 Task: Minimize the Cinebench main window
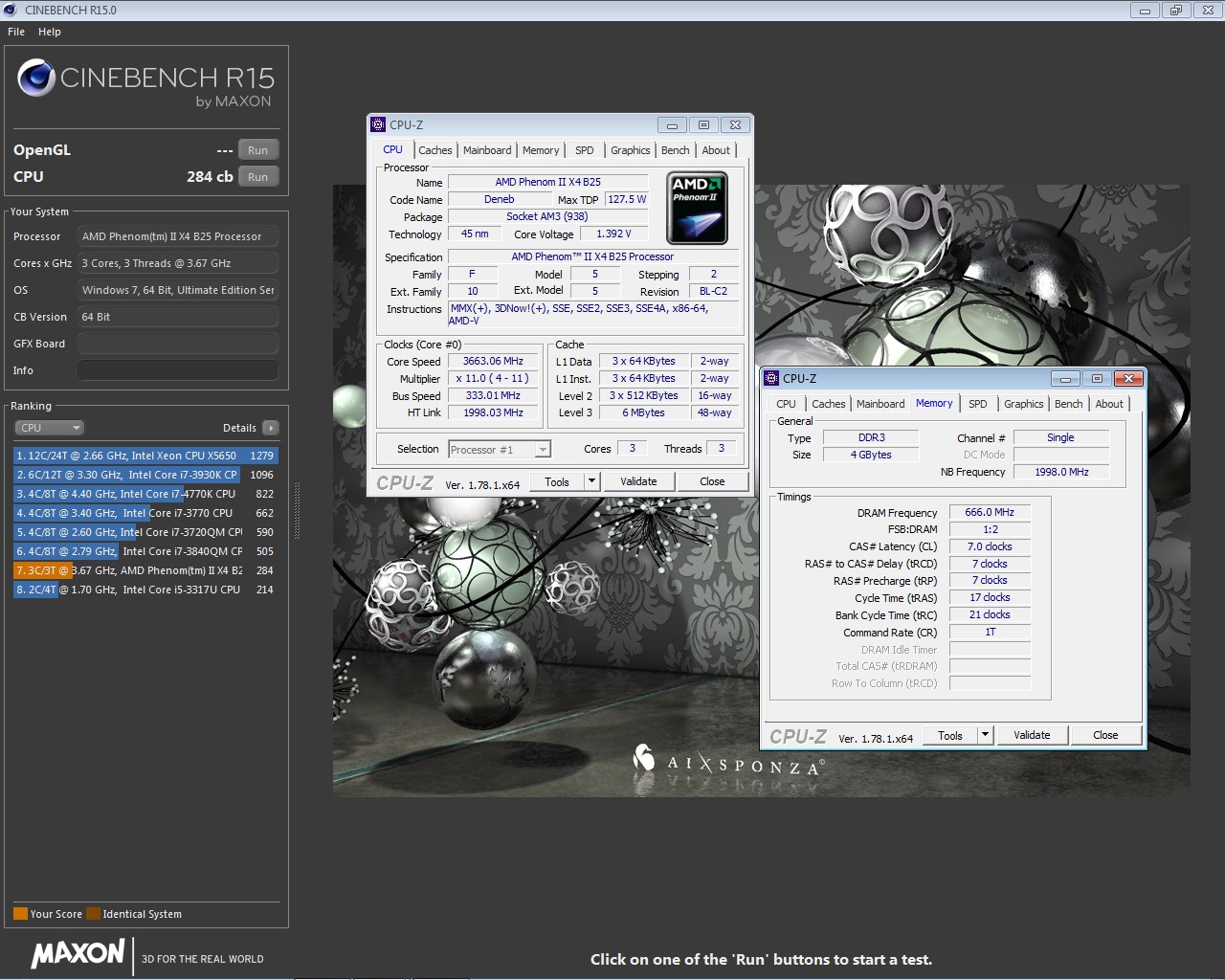pyautogui.click(x=1145, y=11)
